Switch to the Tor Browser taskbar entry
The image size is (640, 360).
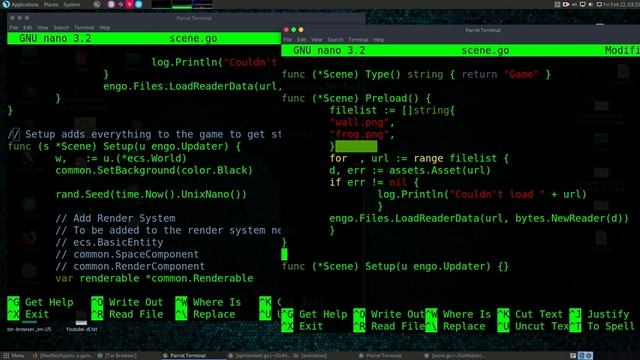point(117,356)
